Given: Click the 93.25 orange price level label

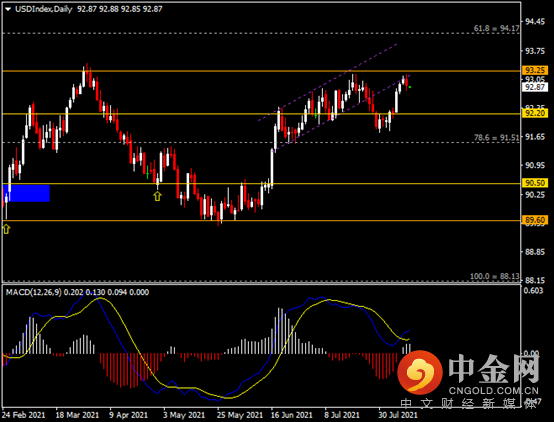Looking at the screenshot, I should (535, 70).
